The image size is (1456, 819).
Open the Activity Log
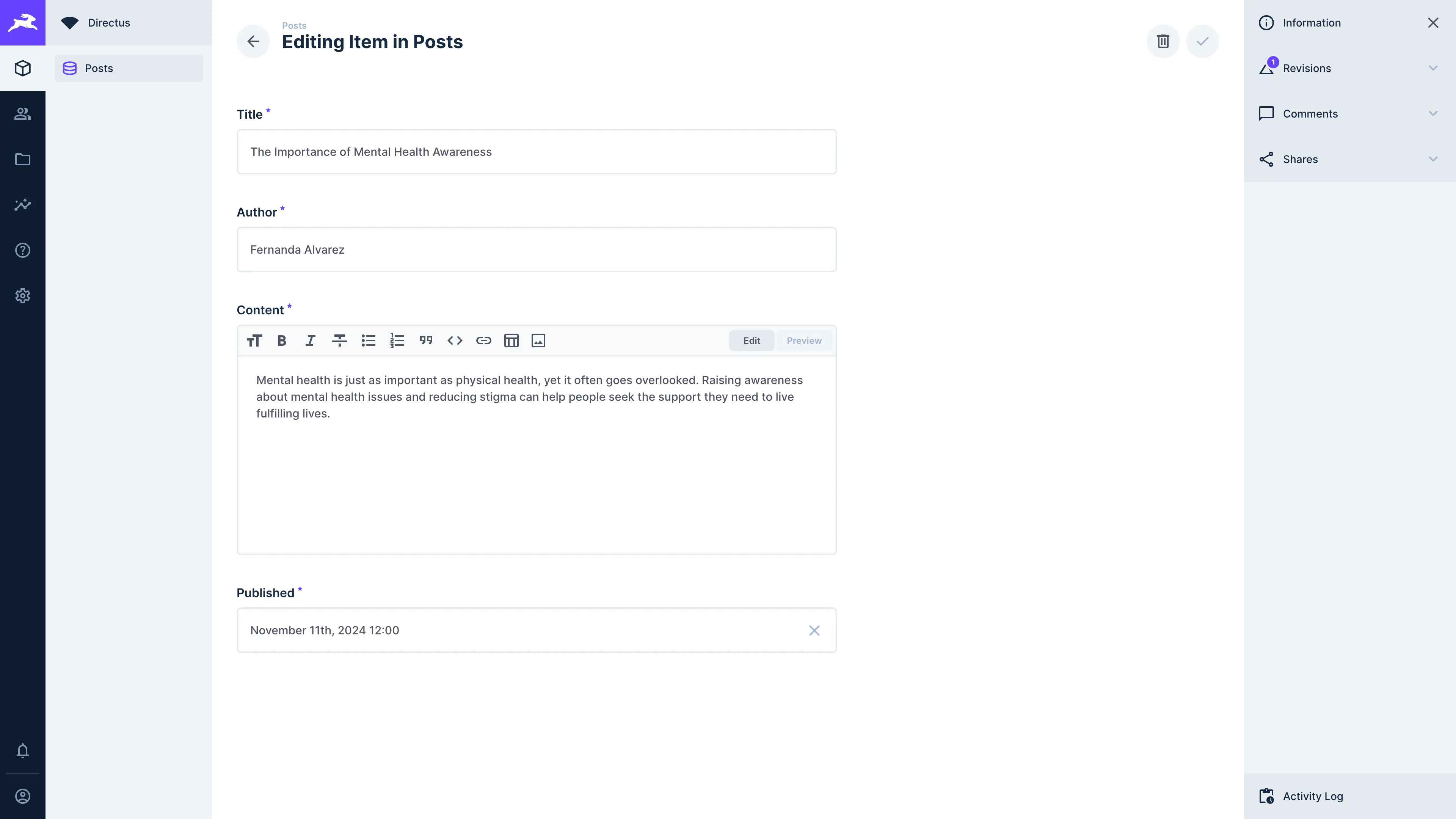tap(1312, 796)
